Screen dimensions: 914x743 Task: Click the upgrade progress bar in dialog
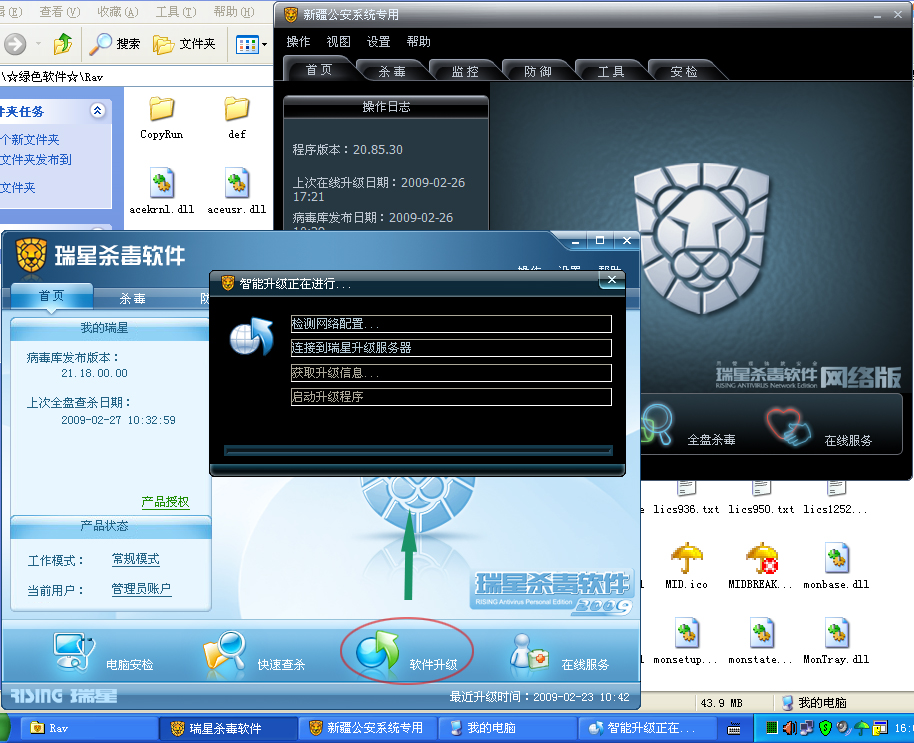418,450
